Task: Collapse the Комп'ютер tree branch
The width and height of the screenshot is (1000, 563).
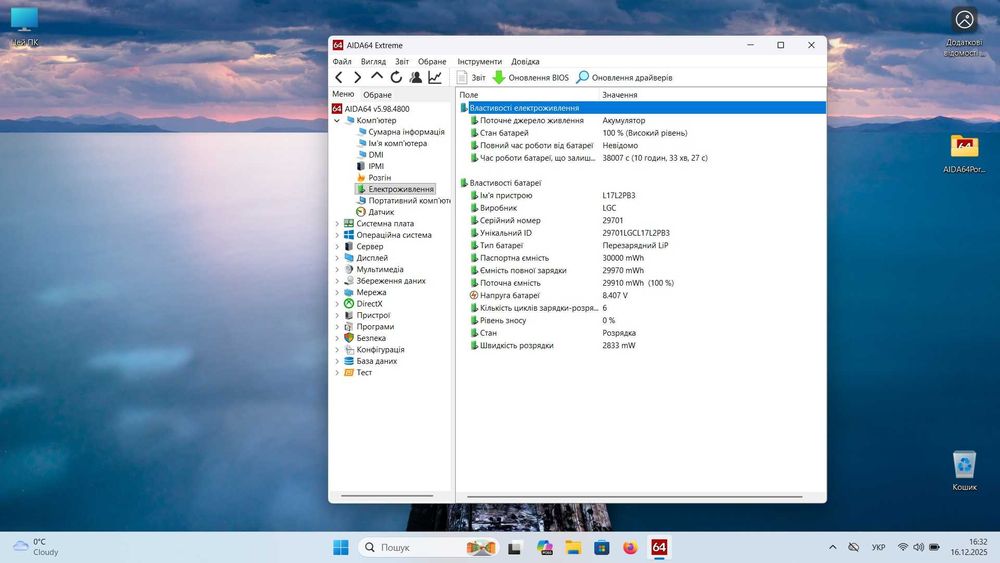Action: (x=337, y=120)
